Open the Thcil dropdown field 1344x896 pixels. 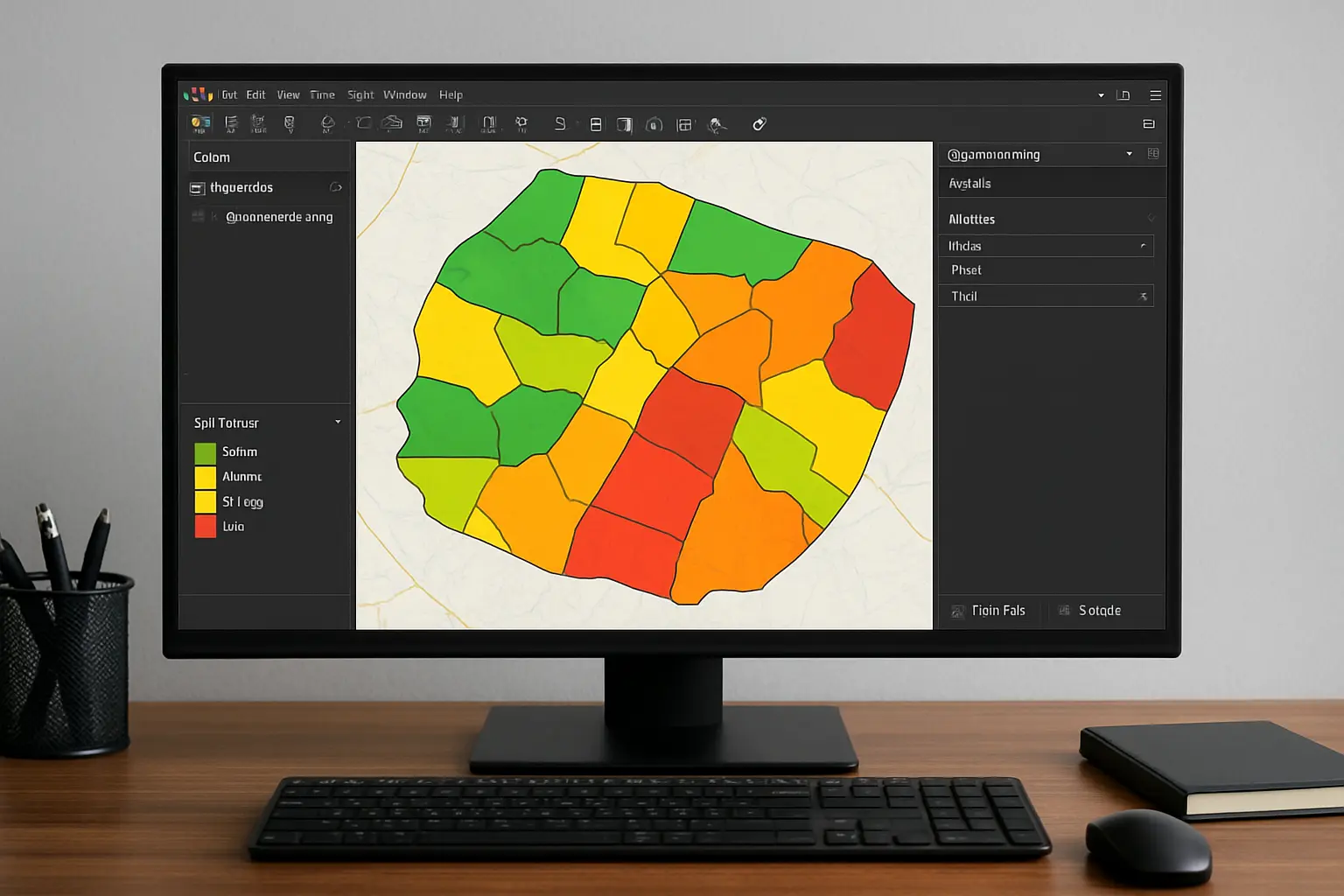[1046, 296]
